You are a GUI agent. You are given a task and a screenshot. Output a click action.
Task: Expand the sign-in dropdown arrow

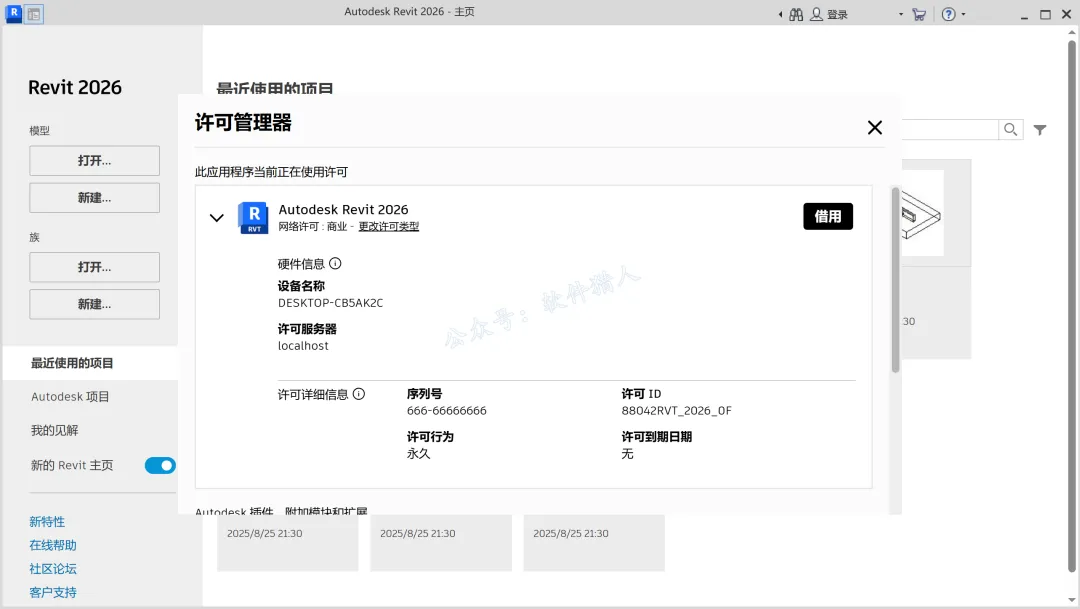click(900, 14)
